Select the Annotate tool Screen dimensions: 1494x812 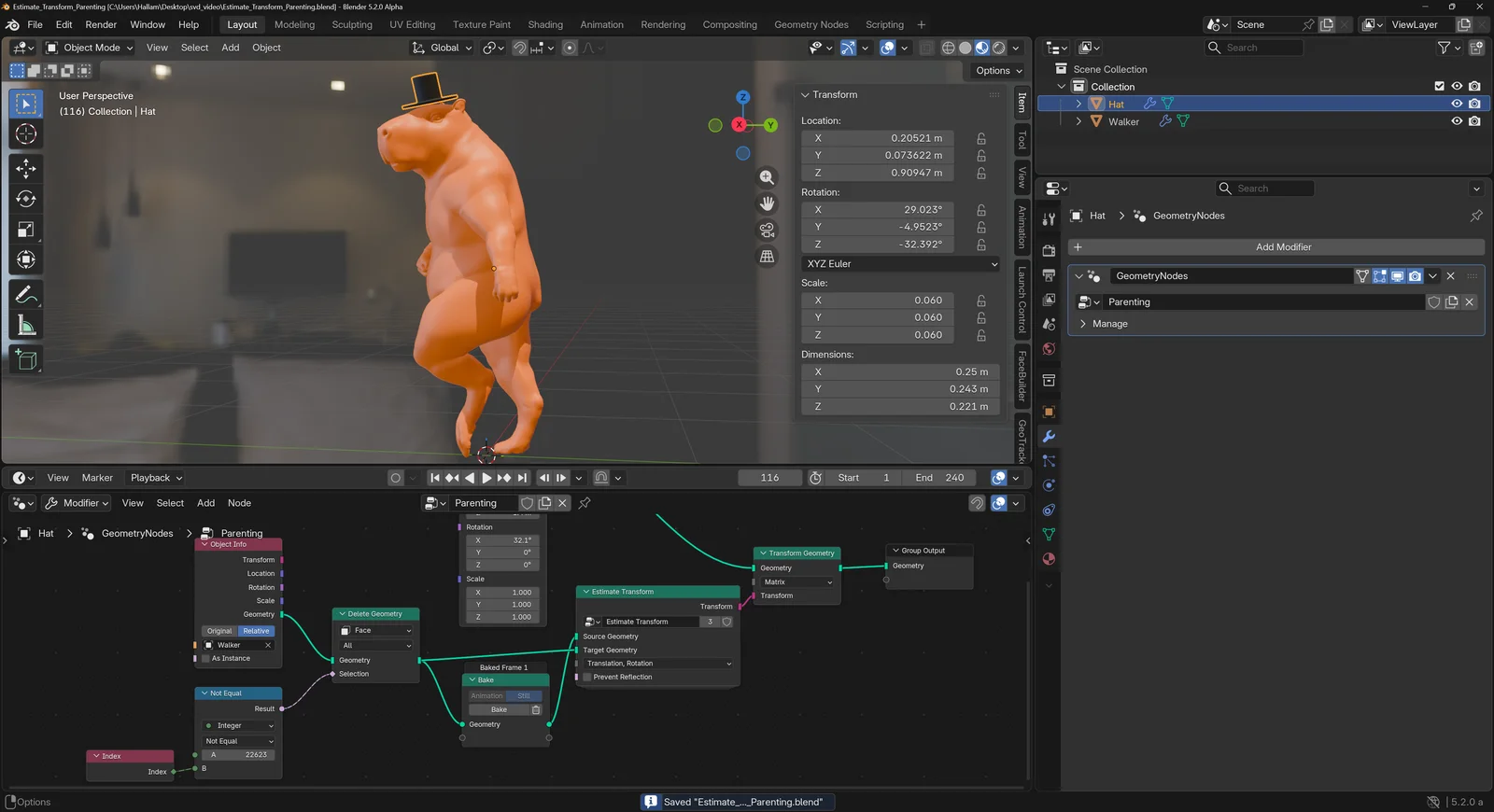(26, 295)
